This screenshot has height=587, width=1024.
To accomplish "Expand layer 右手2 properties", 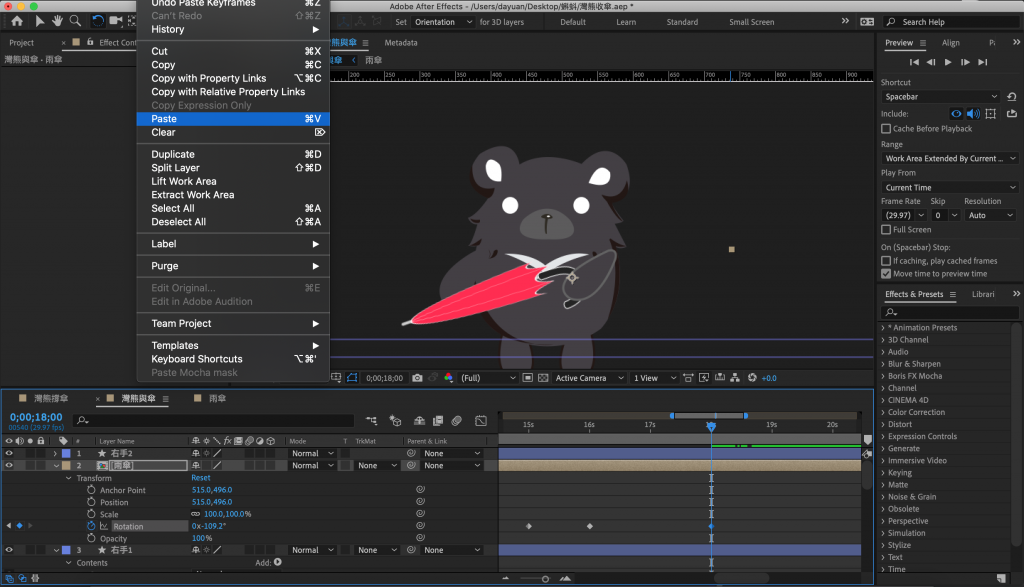I will click(56, 453).
